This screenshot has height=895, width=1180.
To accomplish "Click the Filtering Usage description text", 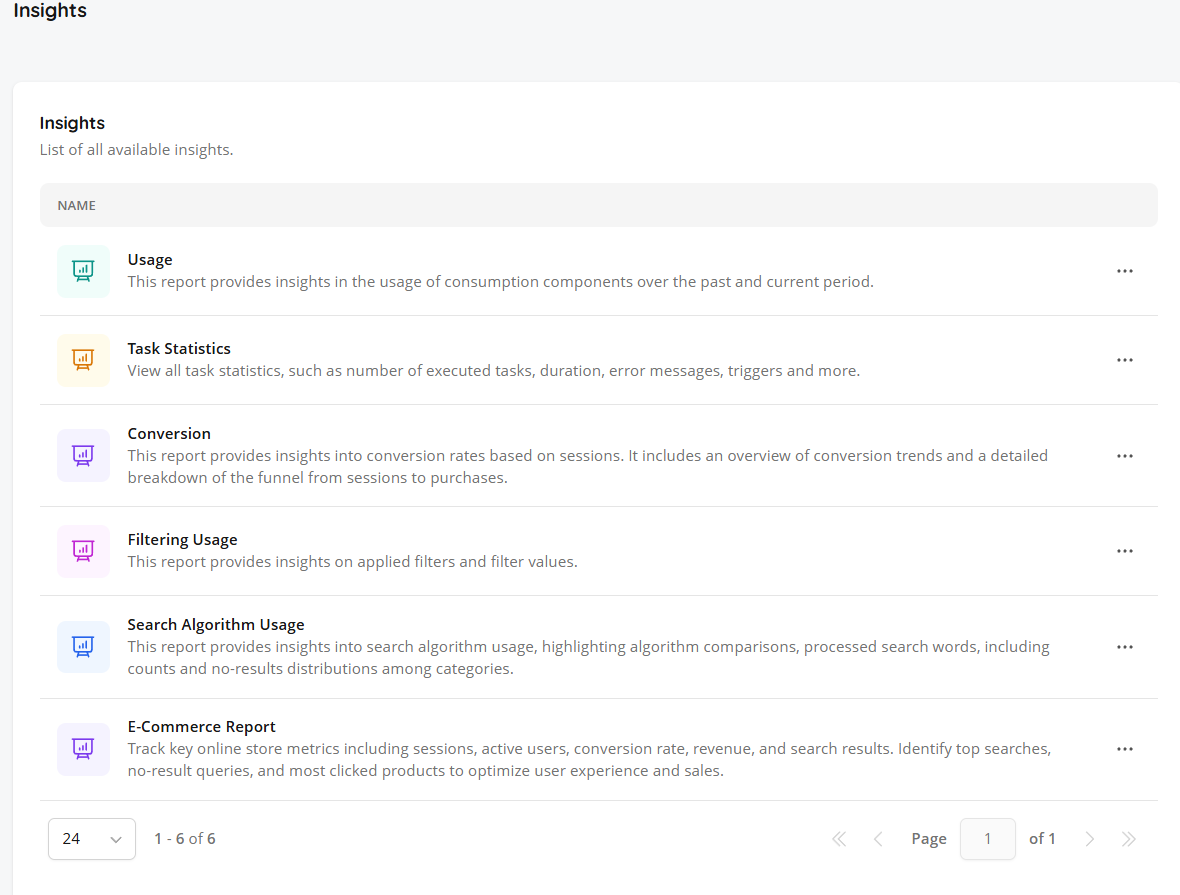I will 352,562.
